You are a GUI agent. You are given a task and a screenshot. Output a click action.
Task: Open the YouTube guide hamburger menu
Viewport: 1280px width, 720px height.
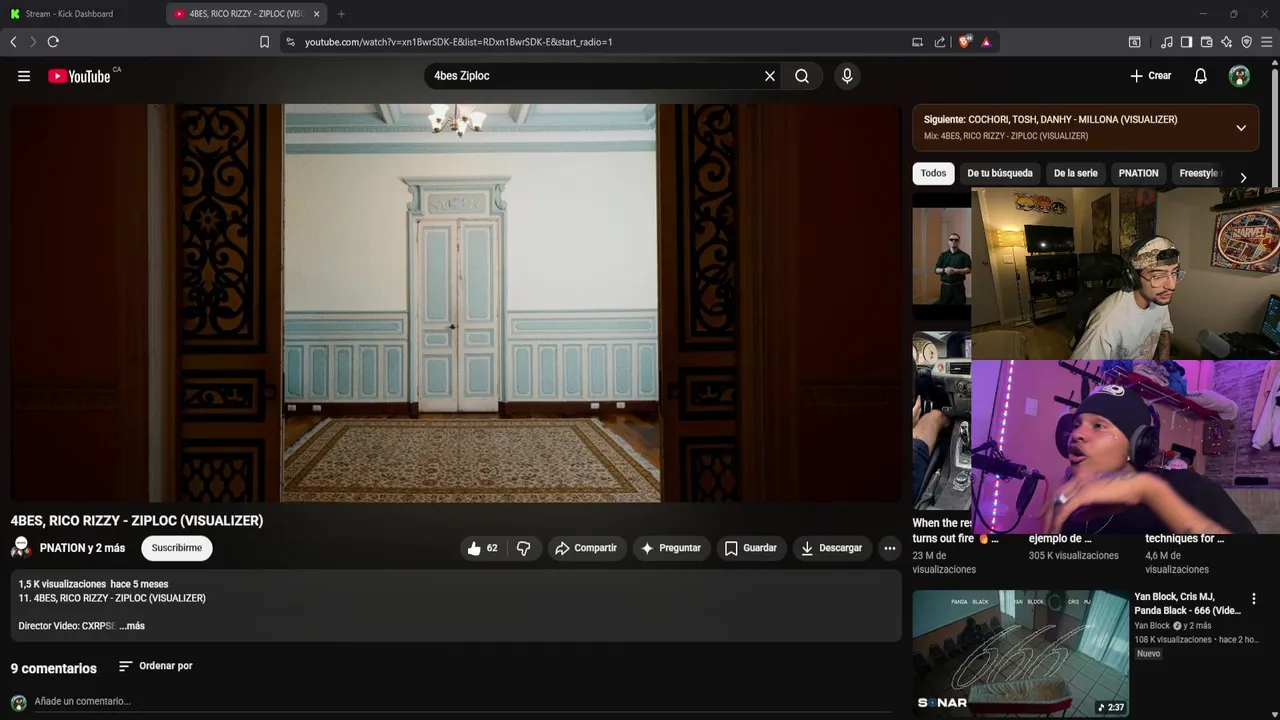click(x=24, y=76)
